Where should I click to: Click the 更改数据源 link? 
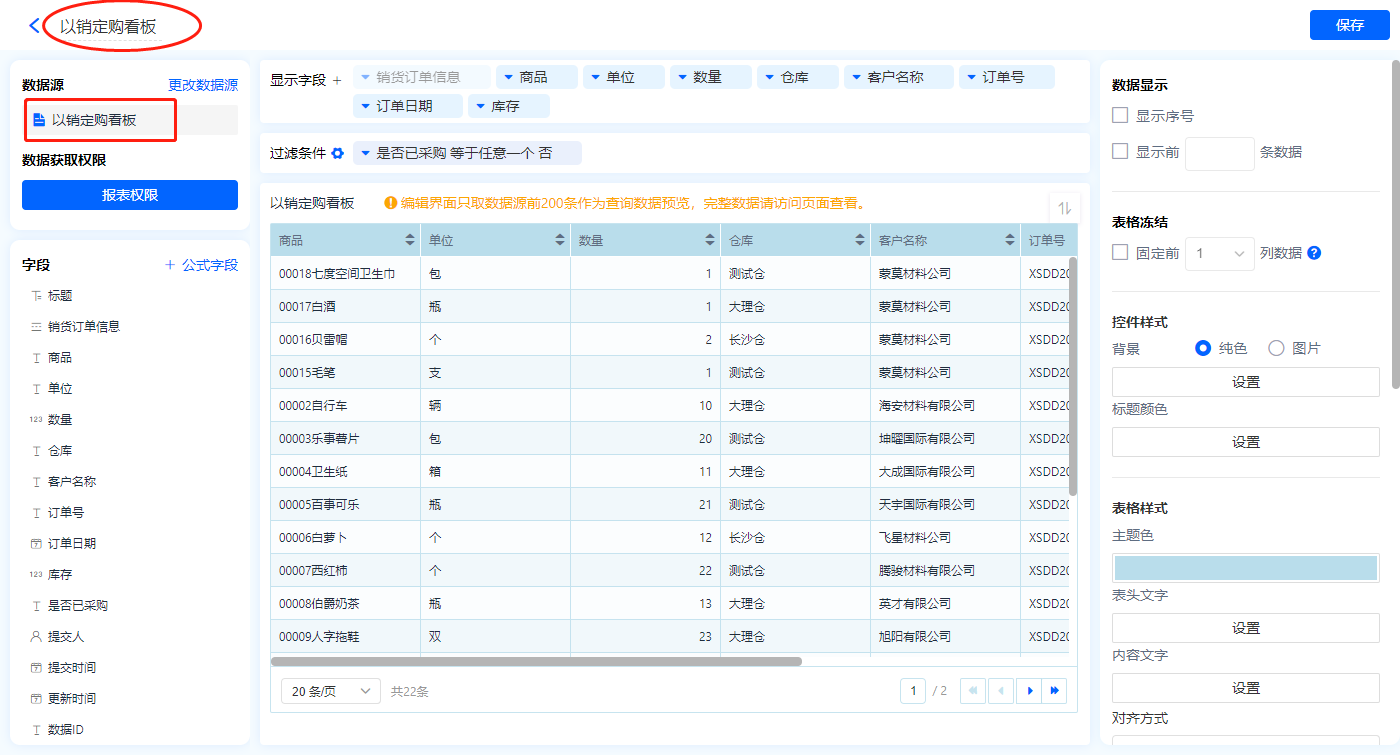pos(203,85)
